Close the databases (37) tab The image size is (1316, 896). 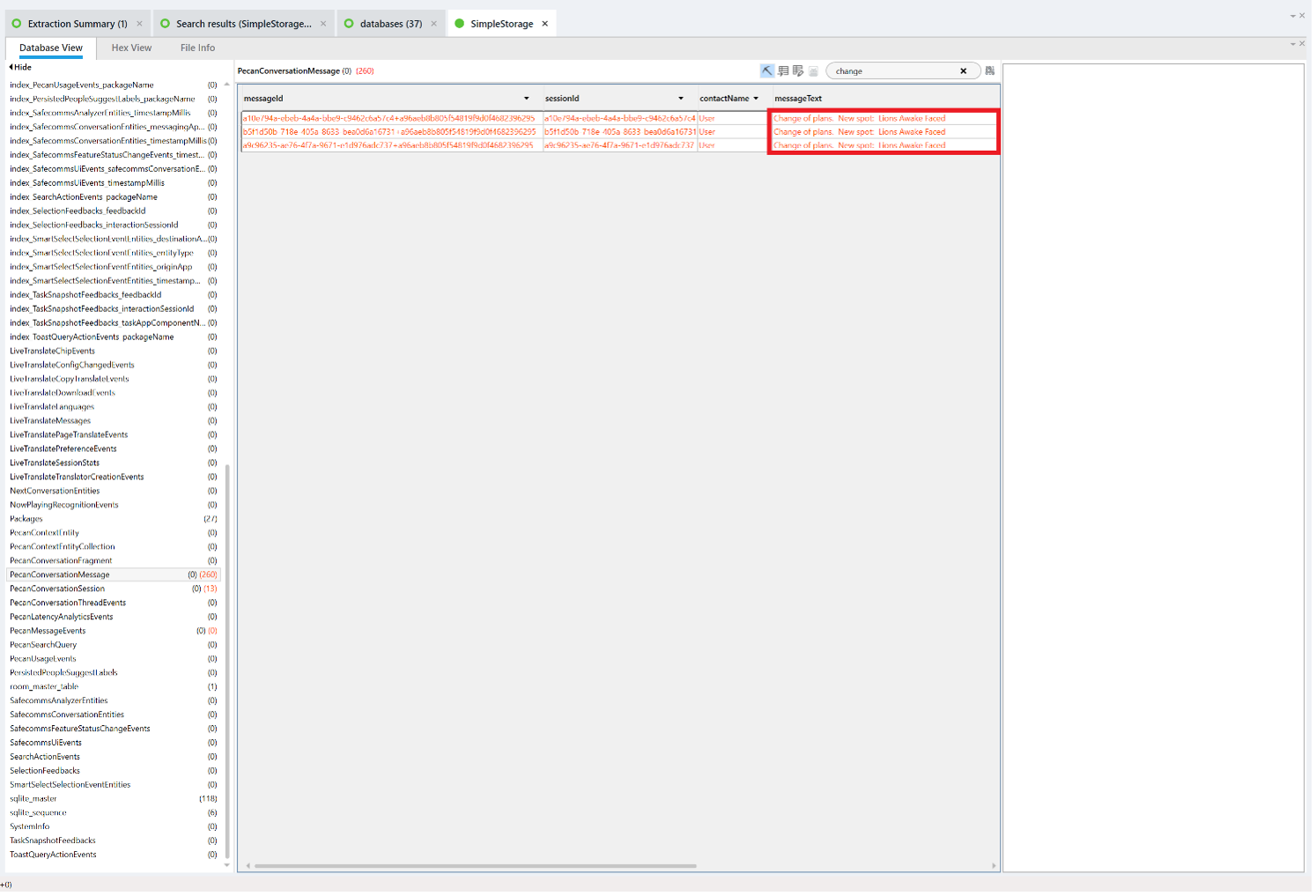pyautogui.click(x=433, y=24)
